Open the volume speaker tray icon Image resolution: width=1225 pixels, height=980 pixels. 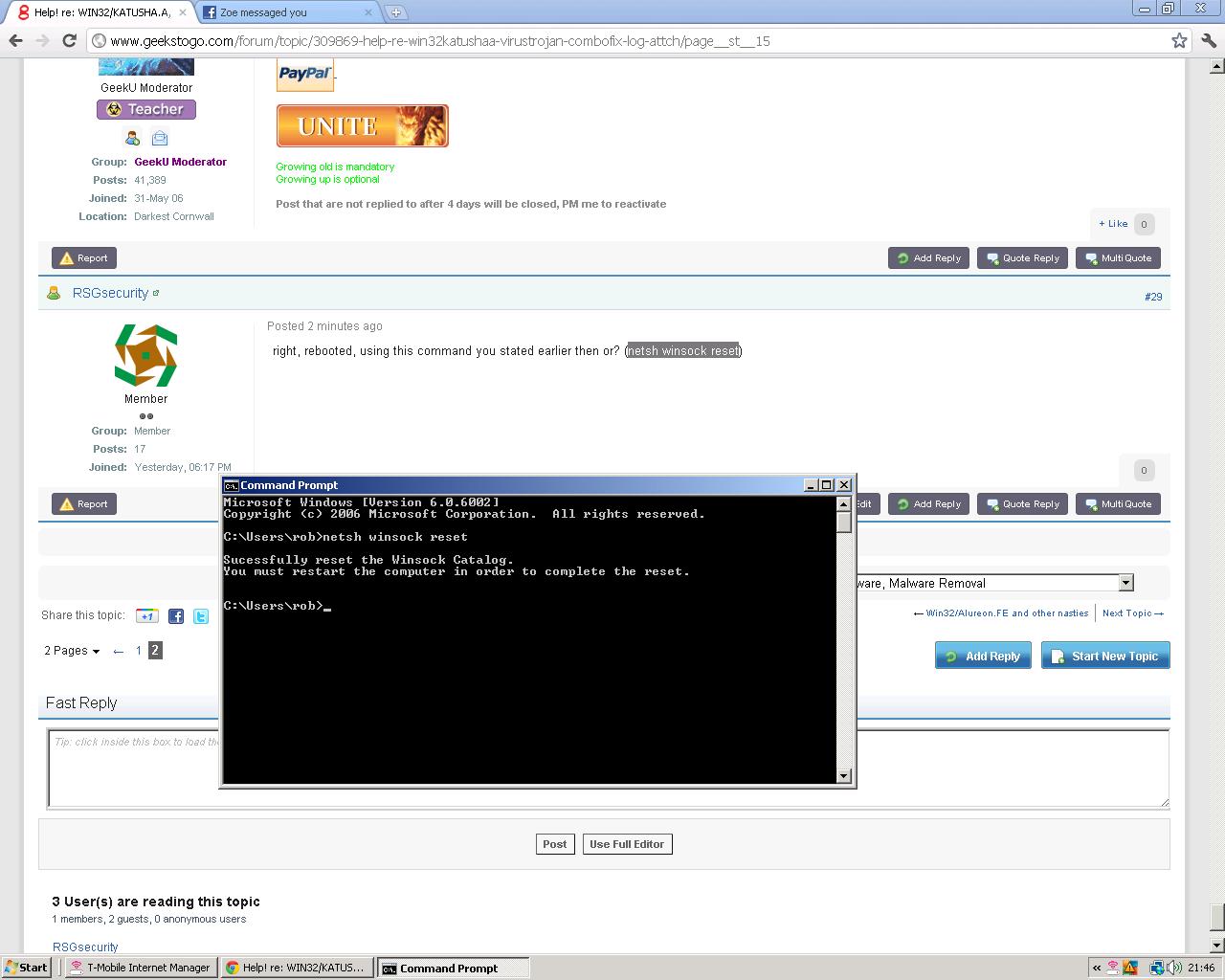click(x=1174, y=968)
